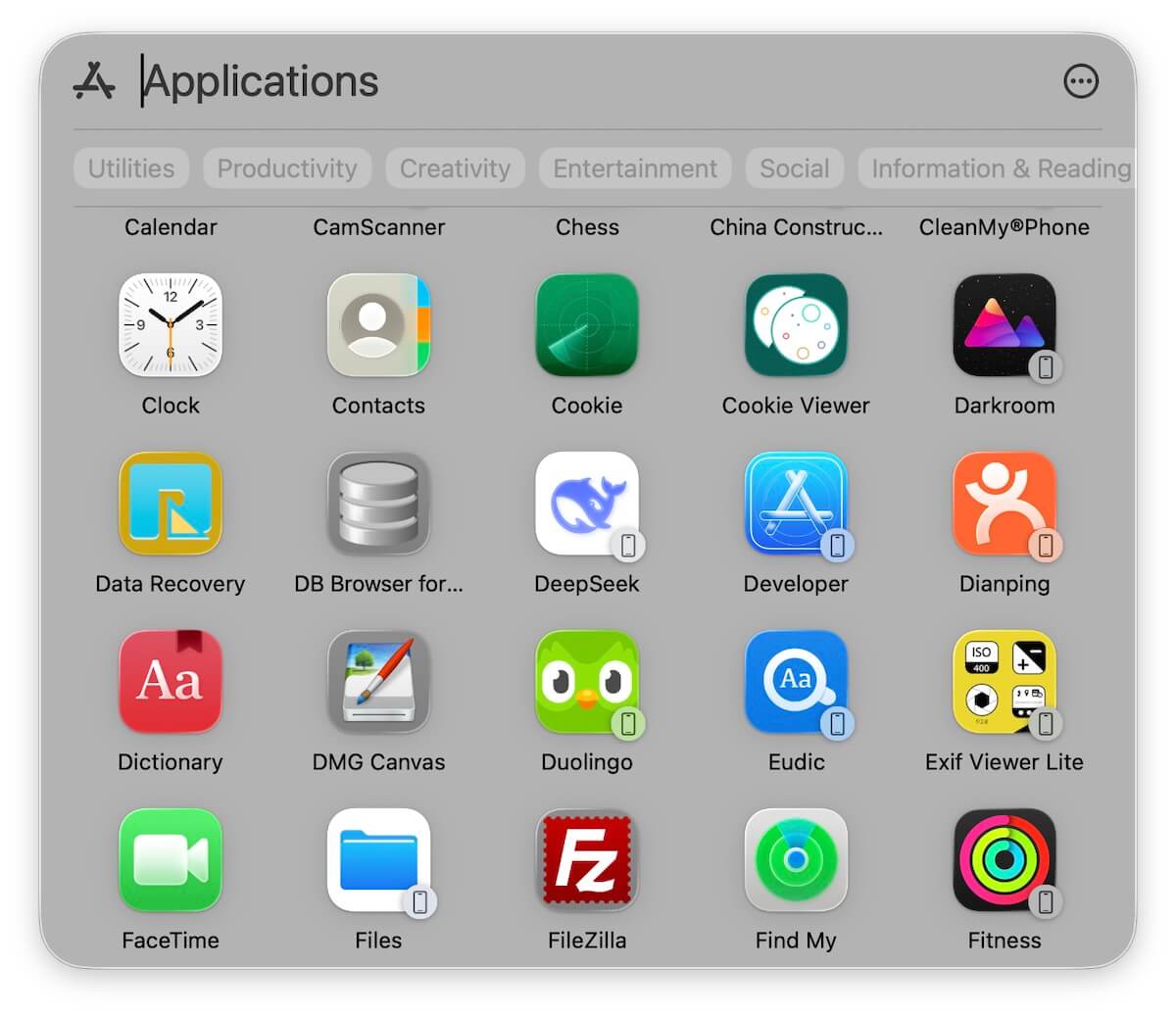Viewport: 1176px width, 1015px height.
Task: Open the Clock app
Action: [171, 325]
